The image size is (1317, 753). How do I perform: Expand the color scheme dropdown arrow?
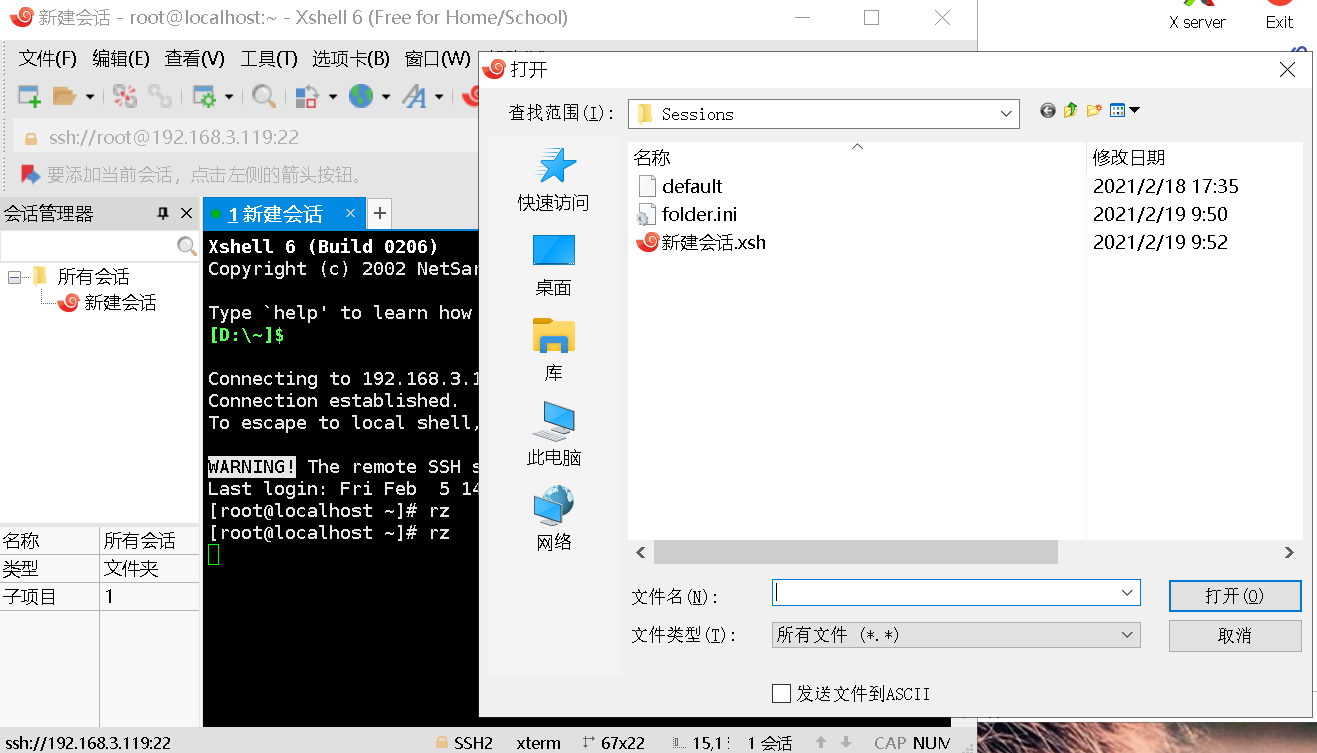332,97
